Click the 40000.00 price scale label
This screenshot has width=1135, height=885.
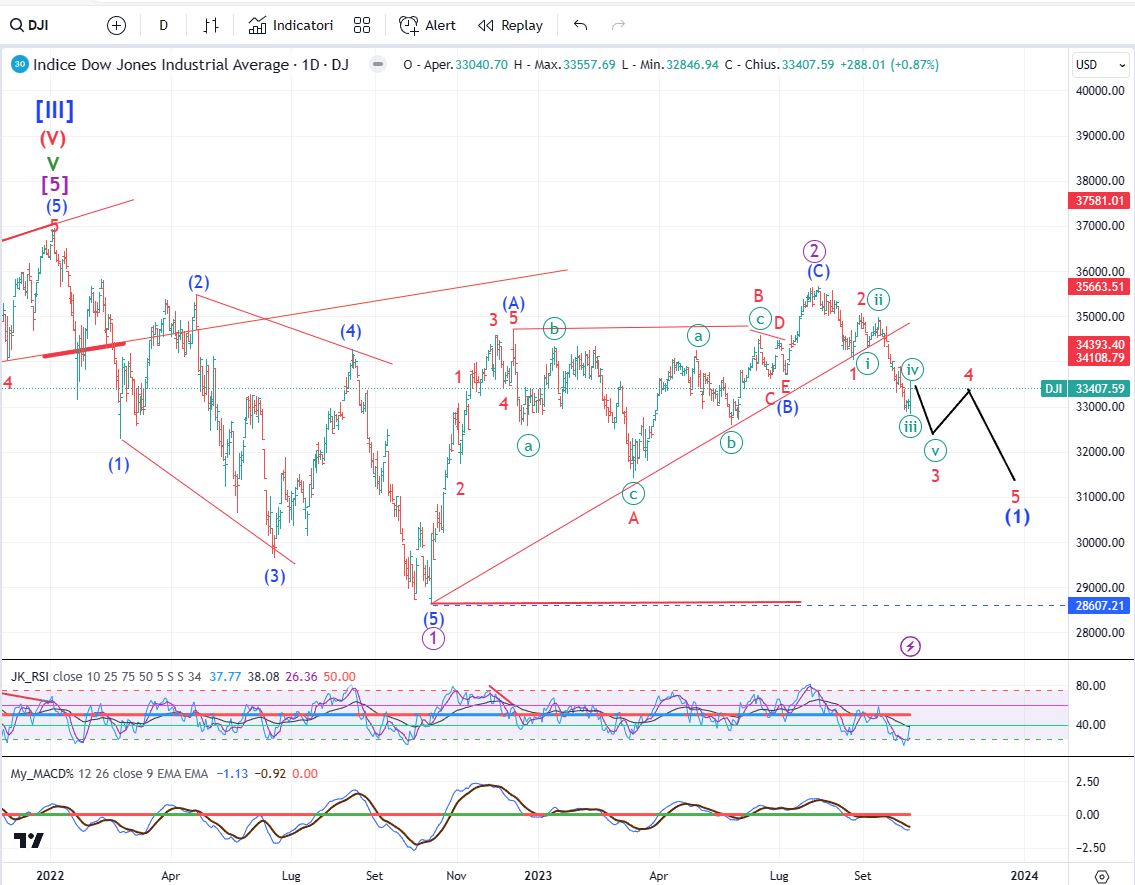pos(1100,90)
